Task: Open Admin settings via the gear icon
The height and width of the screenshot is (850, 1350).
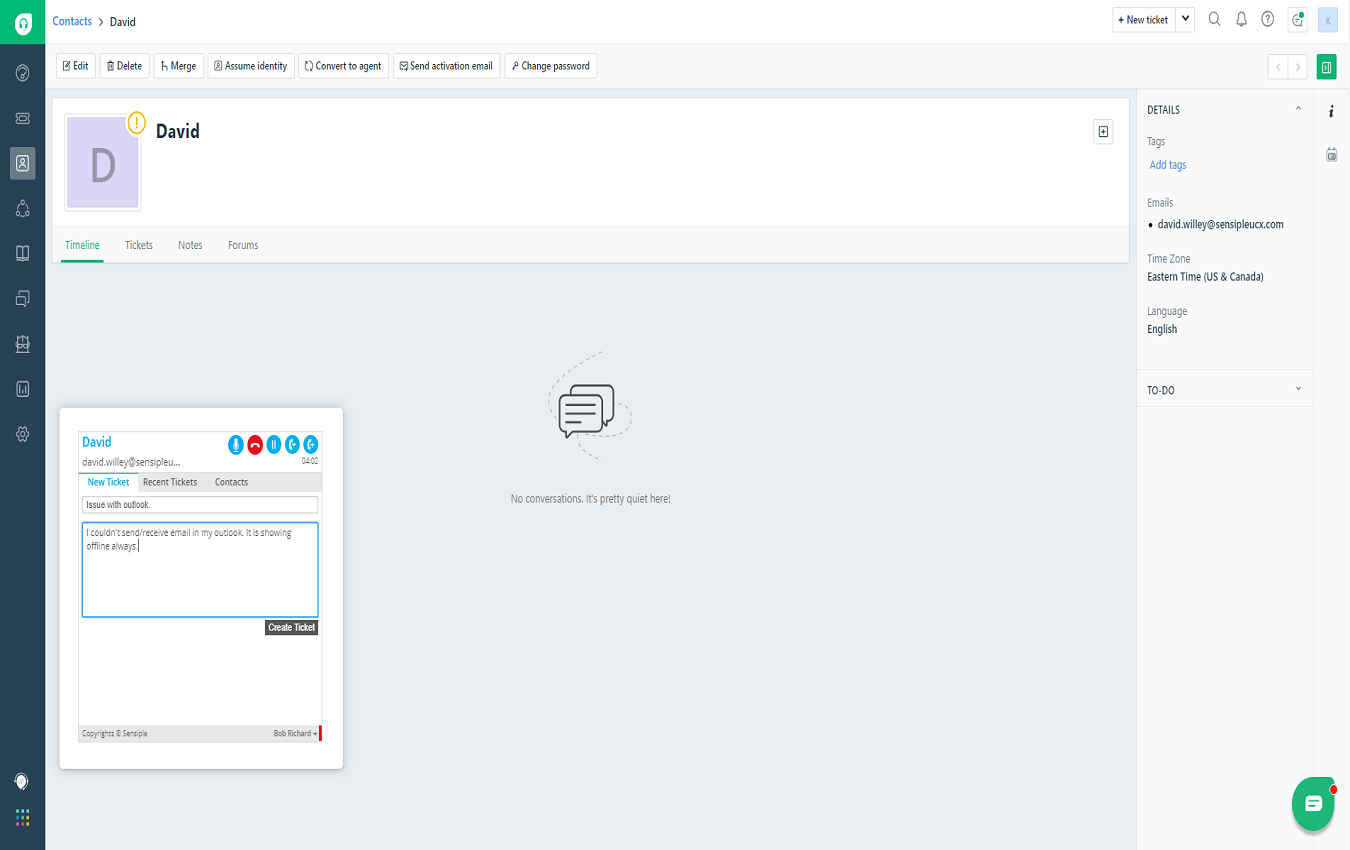Action: [x=22, y=433]
